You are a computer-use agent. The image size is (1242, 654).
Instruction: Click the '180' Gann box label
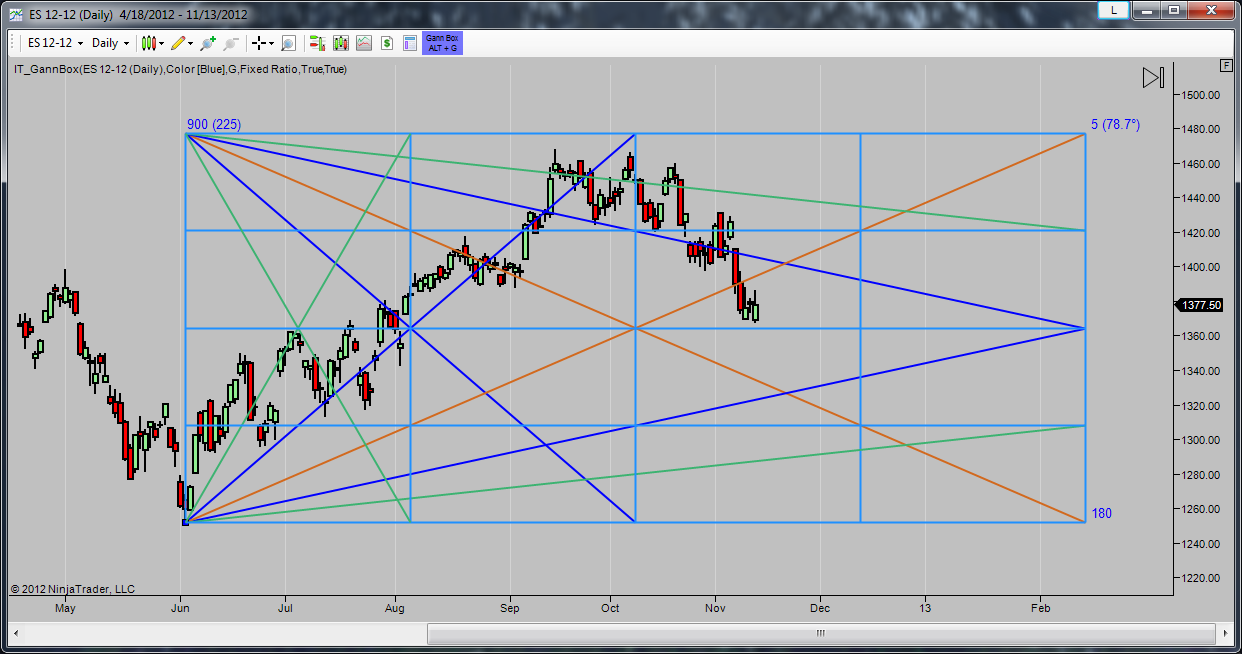[x=1101, y=513]
